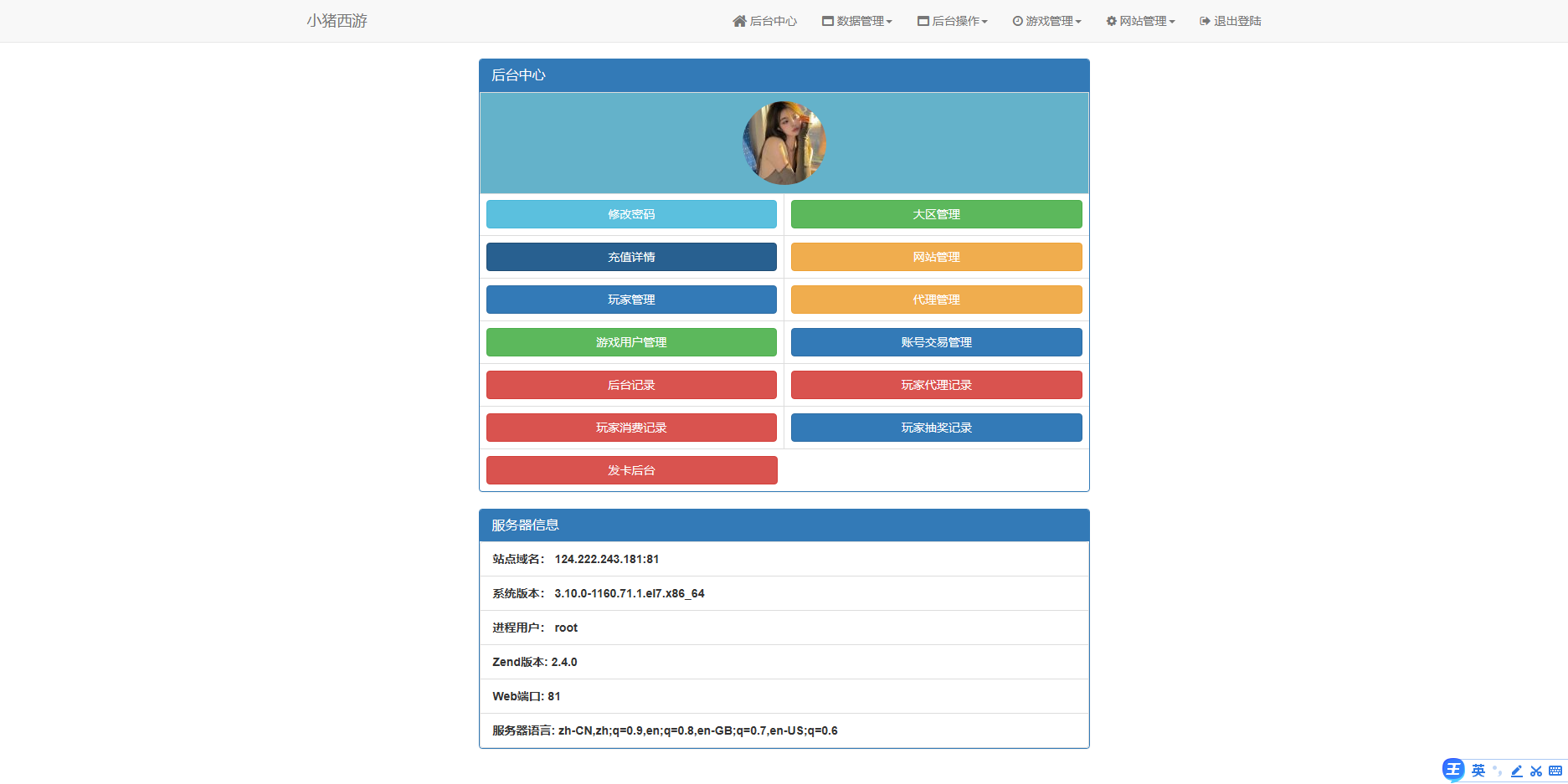View 后台记录
Screen dimensions: 1568x784
coord(631,385)
